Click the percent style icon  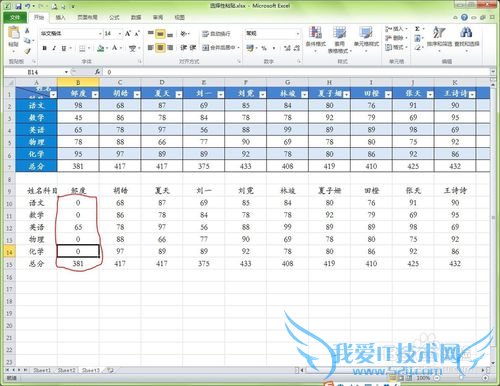tap(264, 48)
